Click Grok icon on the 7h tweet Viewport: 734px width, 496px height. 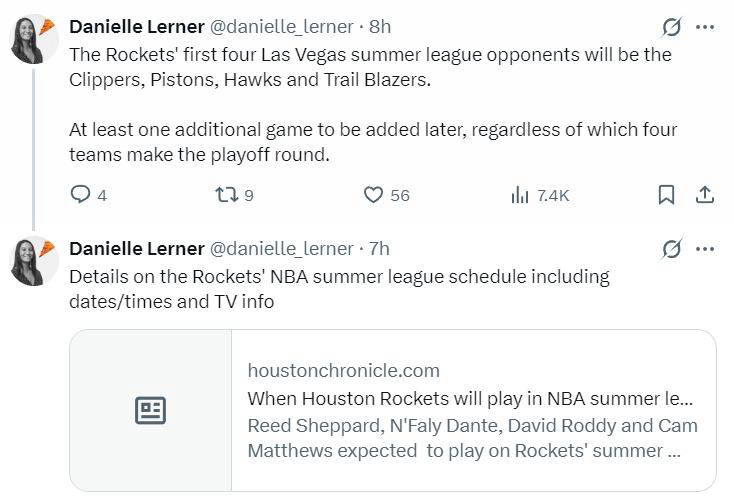672,249
